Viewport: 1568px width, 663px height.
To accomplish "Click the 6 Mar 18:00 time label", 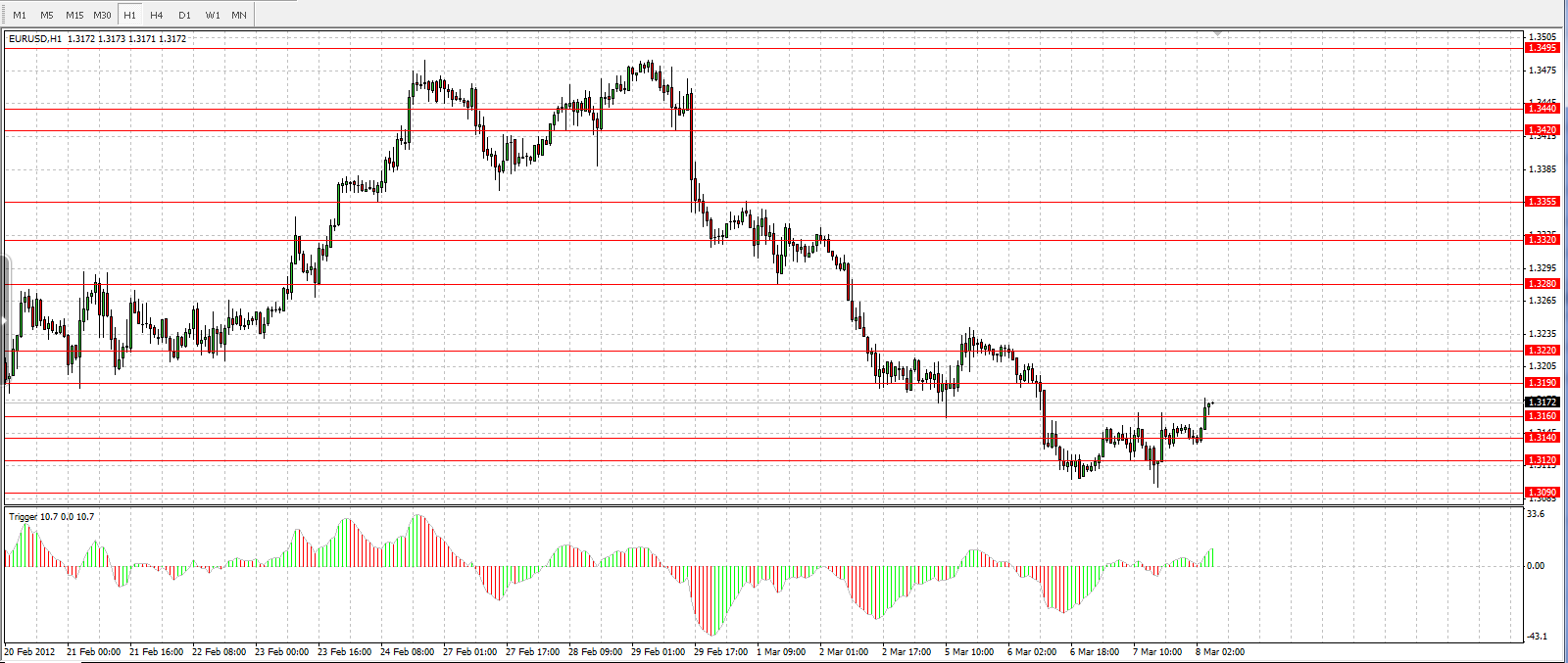I will [x=1095, y=652].
